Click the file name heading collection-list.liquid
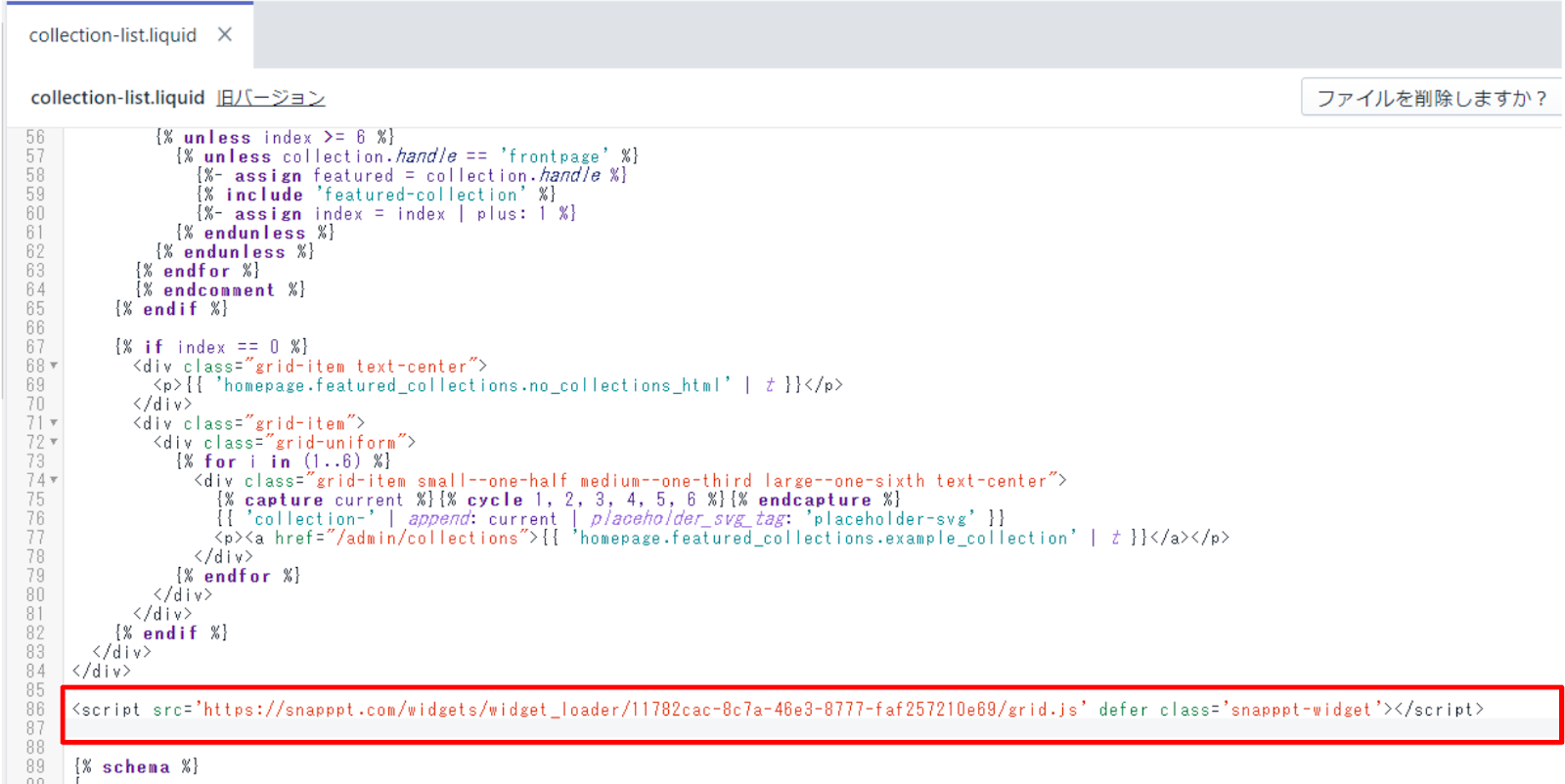 [x=117, y=98]
